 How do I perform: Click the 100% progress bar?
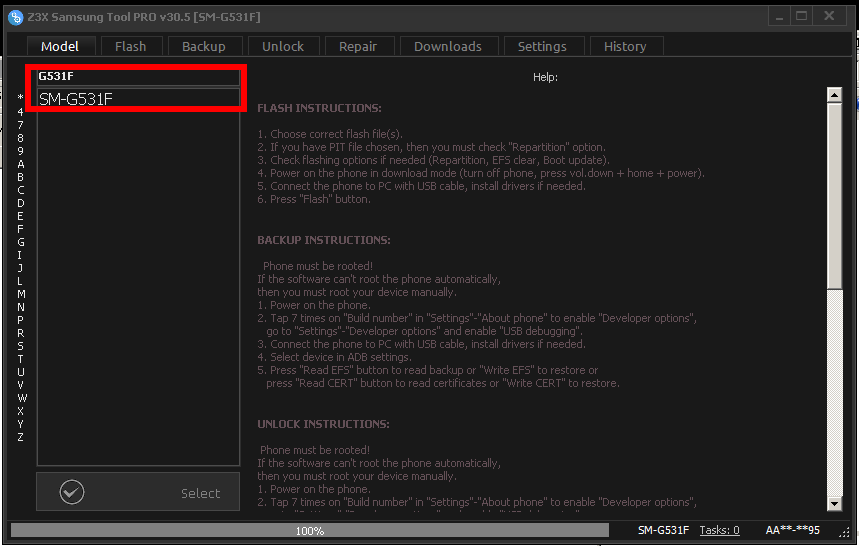(x=310, y=530)
